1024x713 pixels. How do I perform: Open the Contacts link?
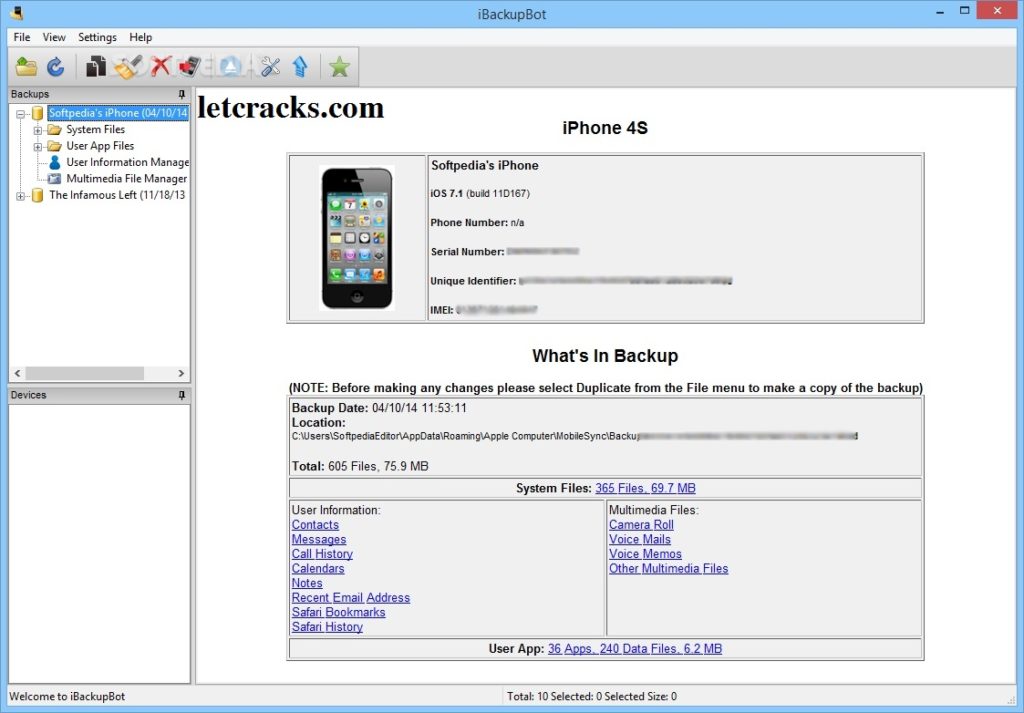315,524
